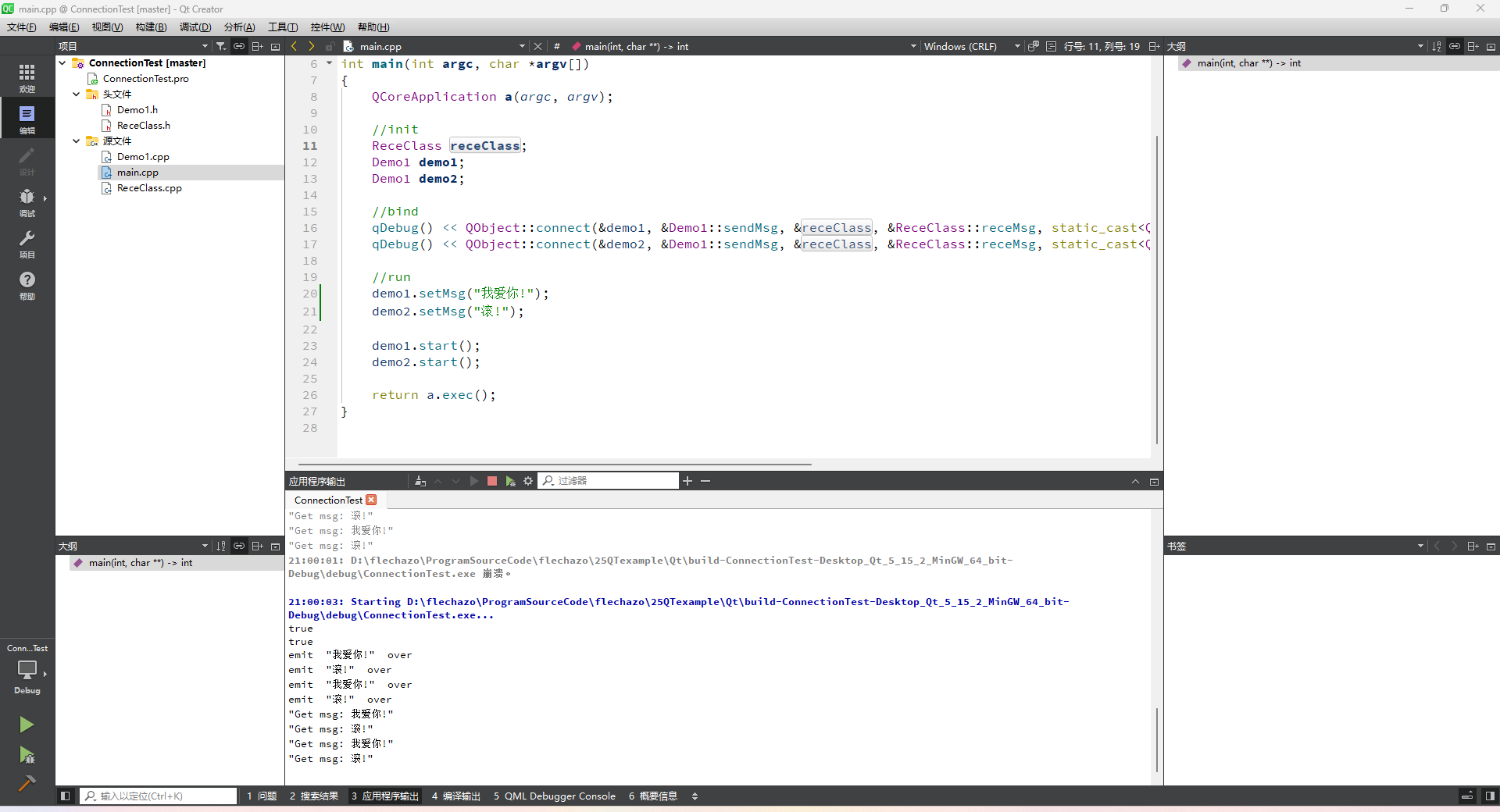Image resolution: width=1500 pixels, height=812 pixels.
Task: Click the green Run button in left sidebar
Action: pos(27,725)
